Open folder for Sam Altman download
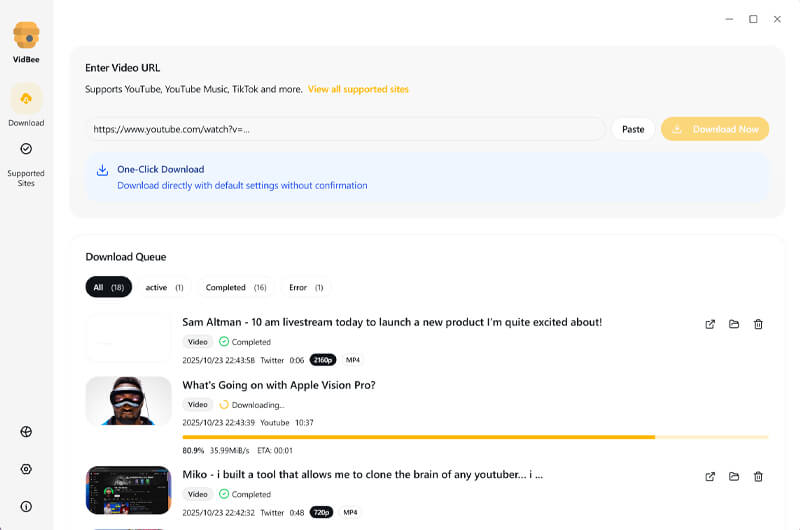This screenshot has height=530, width=800. click(734, 324)
